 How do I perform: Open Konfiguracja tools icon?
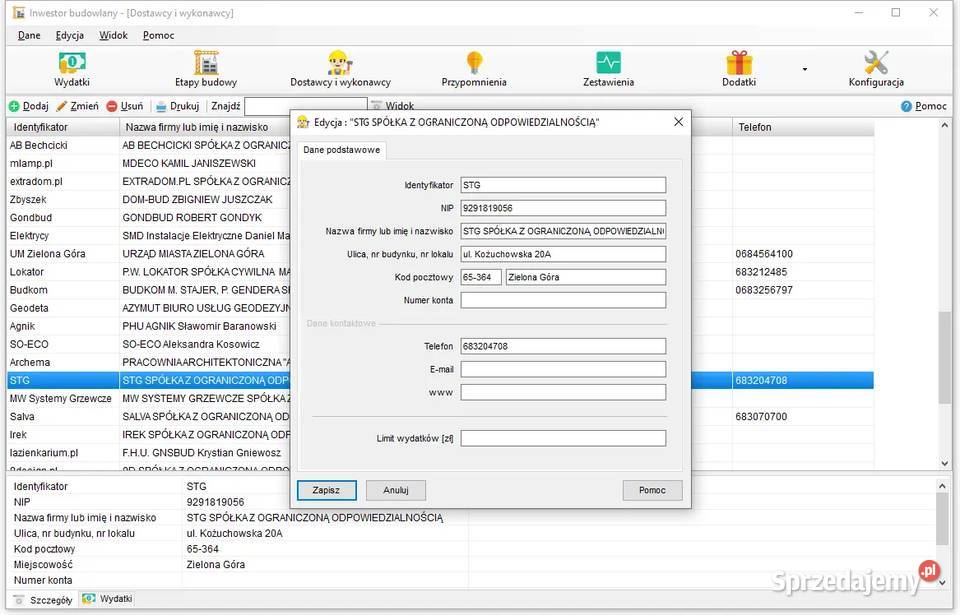[x=876, y=64]
